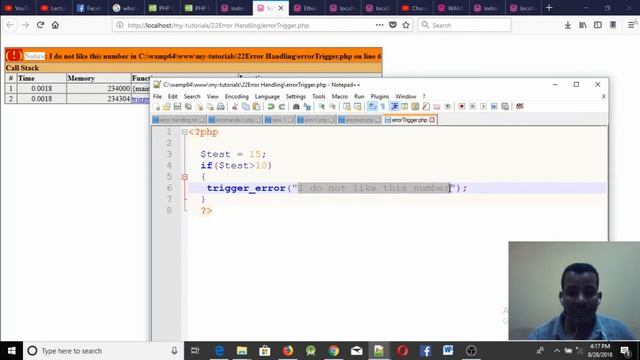
Task: Open Firefox hamburger menu
Action: coord(631,25)
